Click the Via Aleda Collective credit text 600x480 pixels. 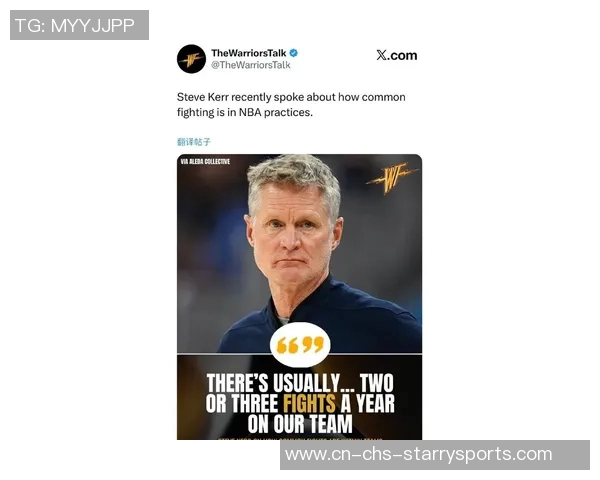205,162
